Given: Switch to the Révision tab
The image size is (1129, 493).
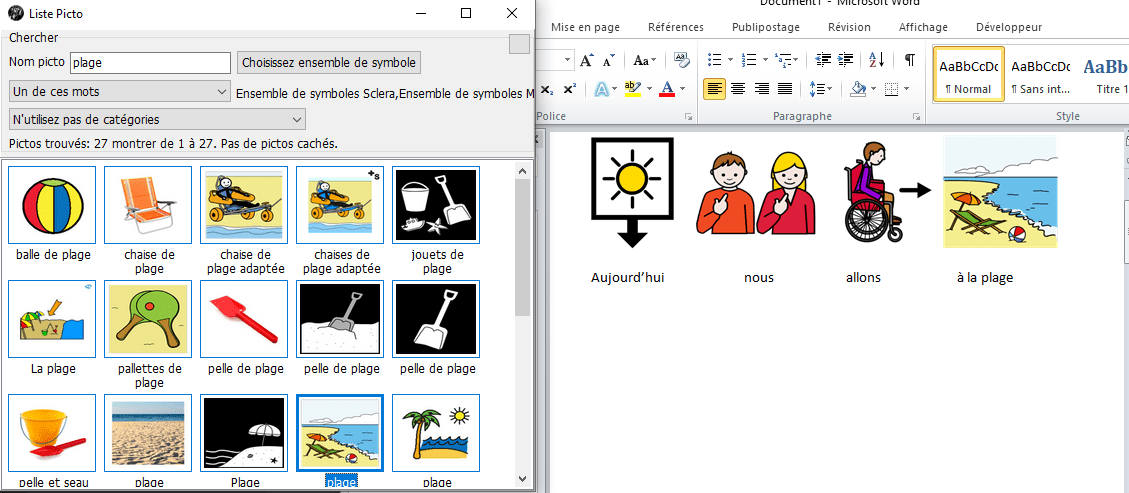Looking at the screenshot, I should [x=849, y=27].
